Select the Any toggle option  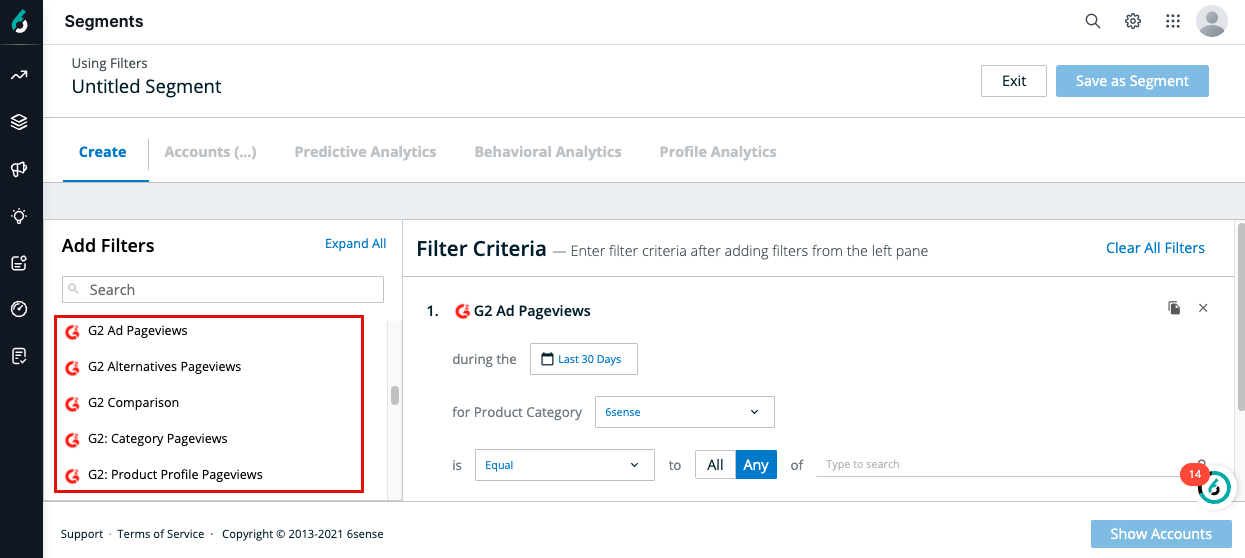(756, 465)
